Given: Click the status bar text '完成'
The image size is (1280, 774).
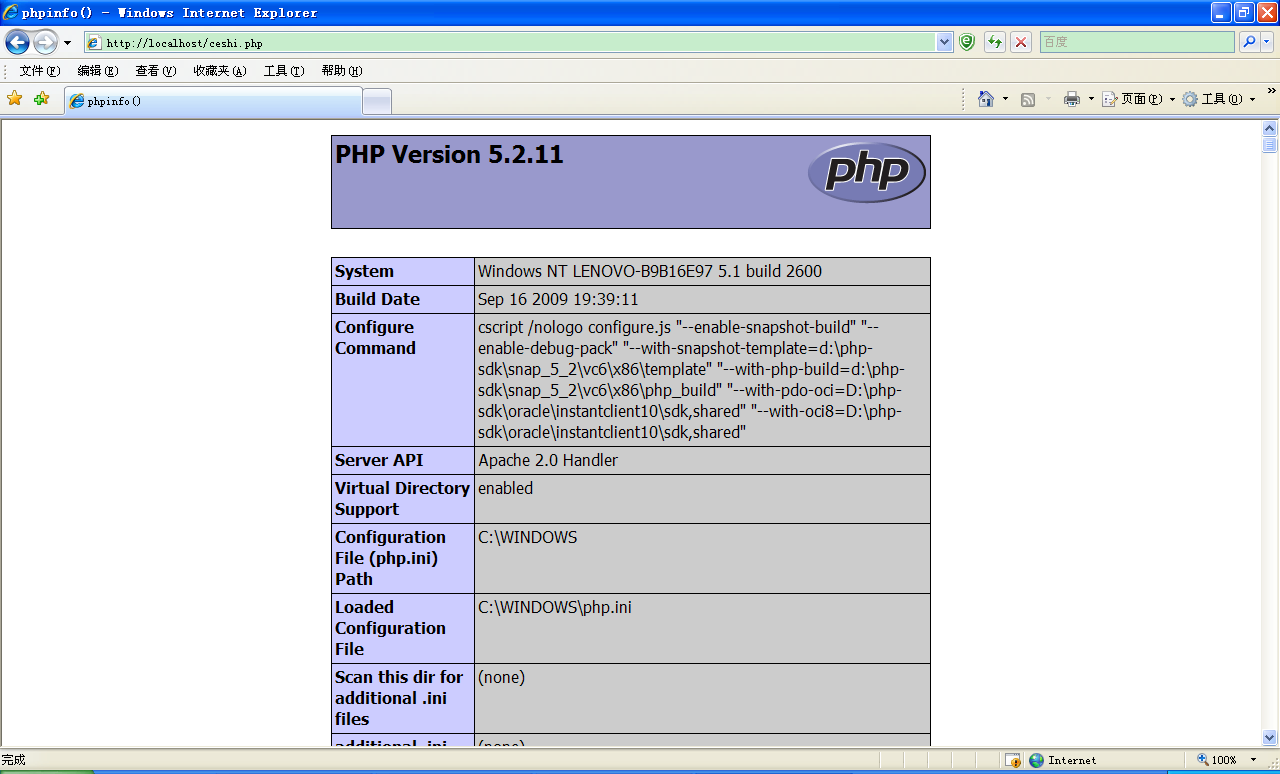Looking at the screenshot, I should 14,760.
